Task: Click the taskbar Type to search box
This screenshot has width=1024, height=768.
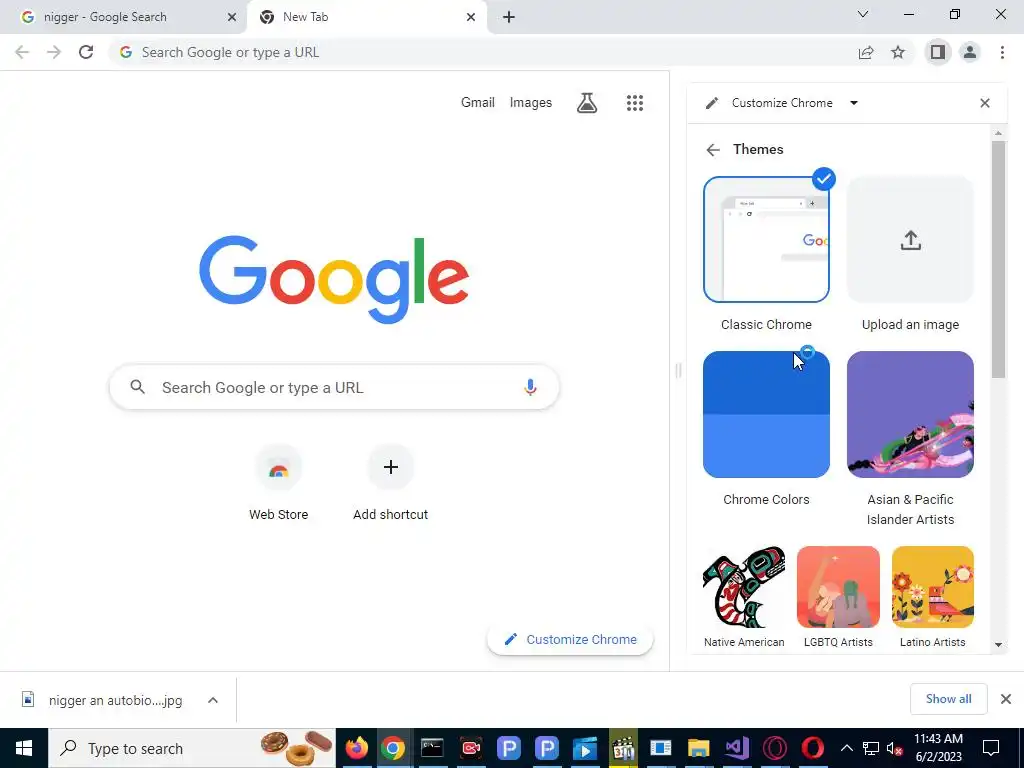Action: (192, 748)
